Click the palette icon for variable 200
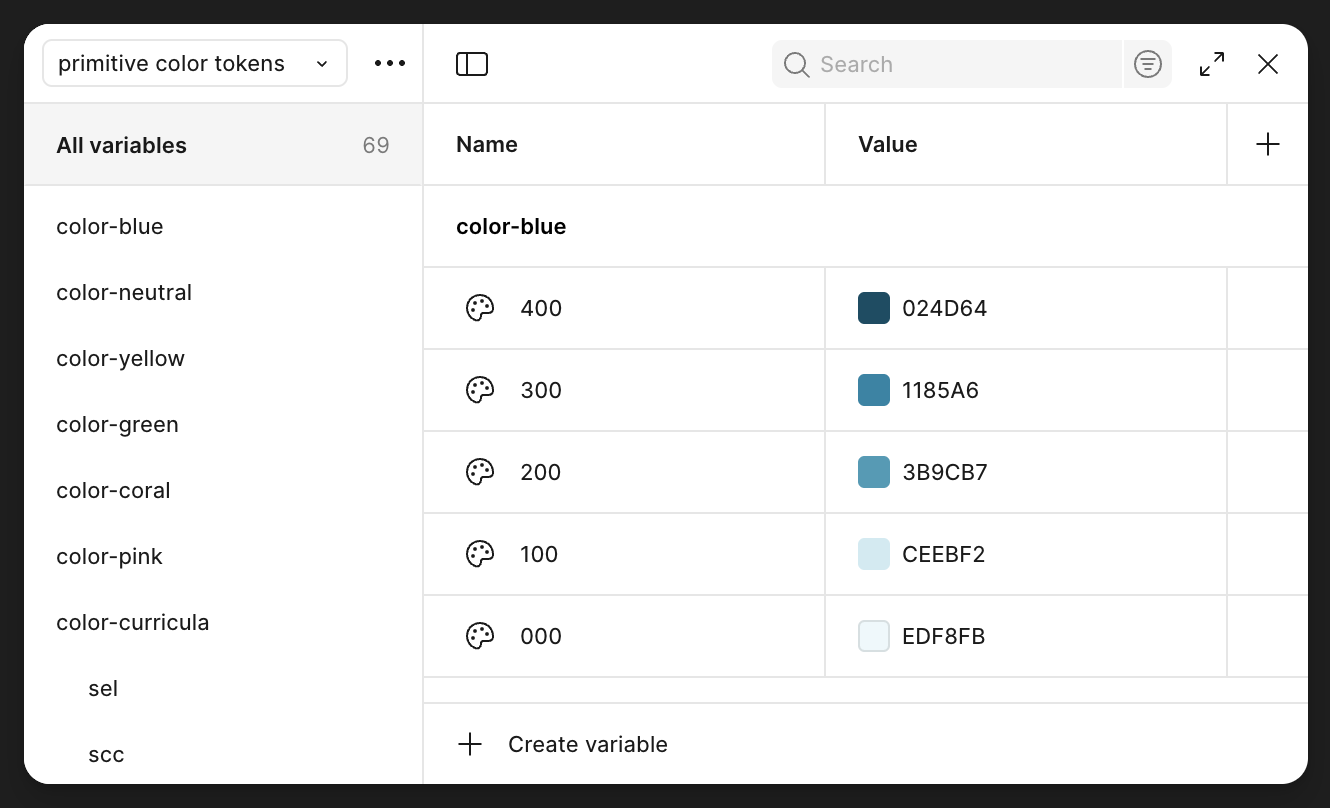 coord(480,472)
